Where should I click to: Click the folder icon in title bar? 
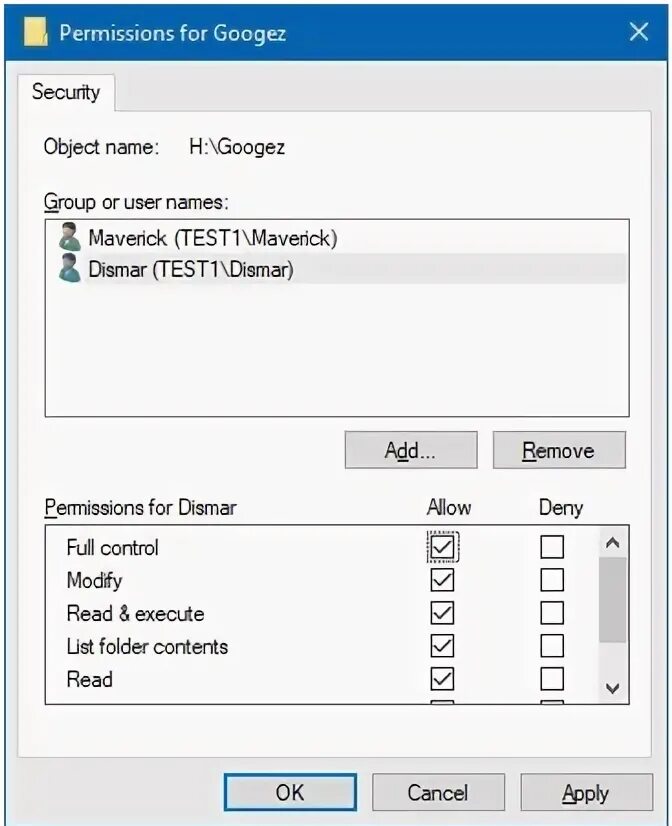36,32
